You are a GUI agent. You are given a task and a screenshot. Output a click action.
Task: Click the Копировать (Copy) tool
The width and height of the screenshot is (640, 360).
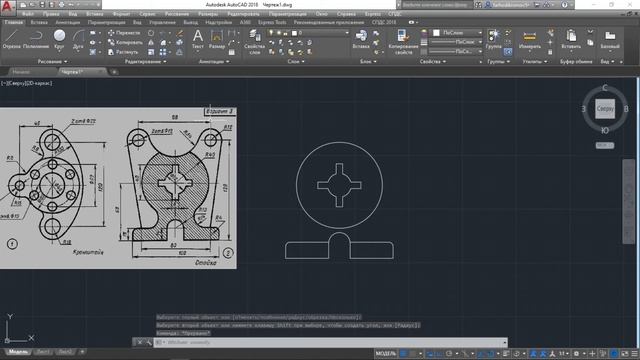click(125, 42)
